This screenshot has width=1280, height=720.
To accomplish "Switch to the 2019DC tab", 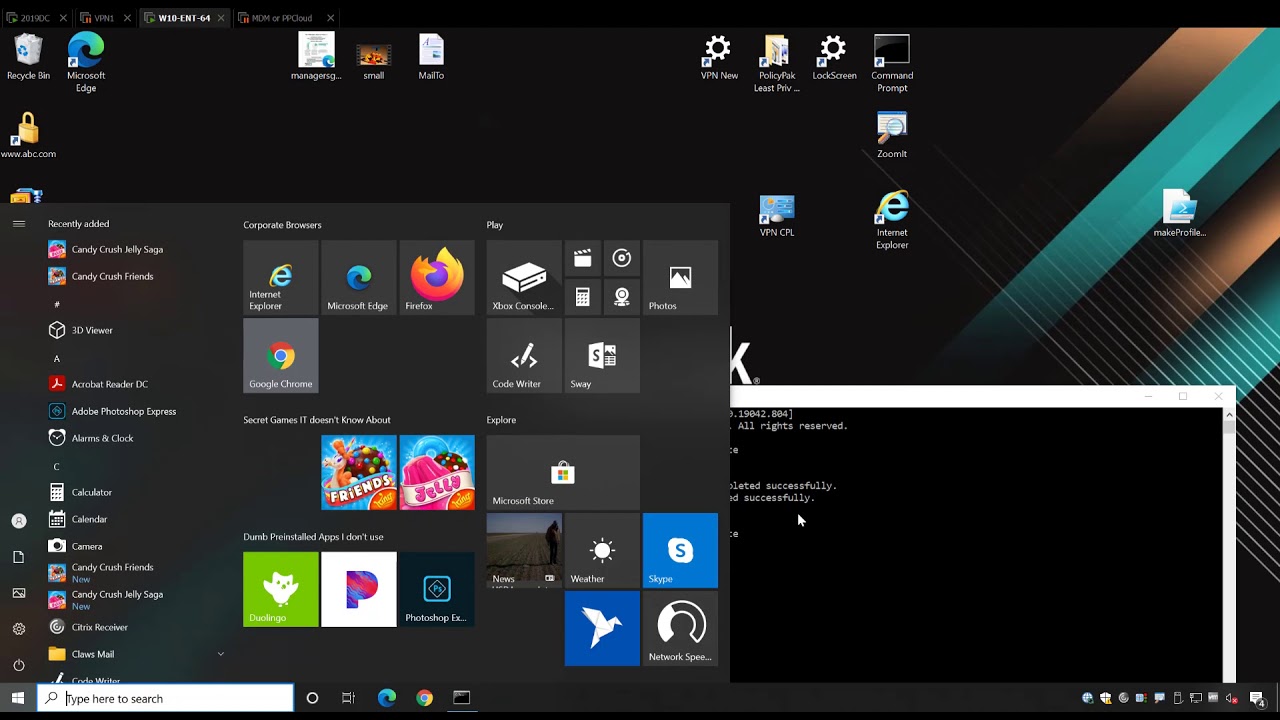I will 35,18.
